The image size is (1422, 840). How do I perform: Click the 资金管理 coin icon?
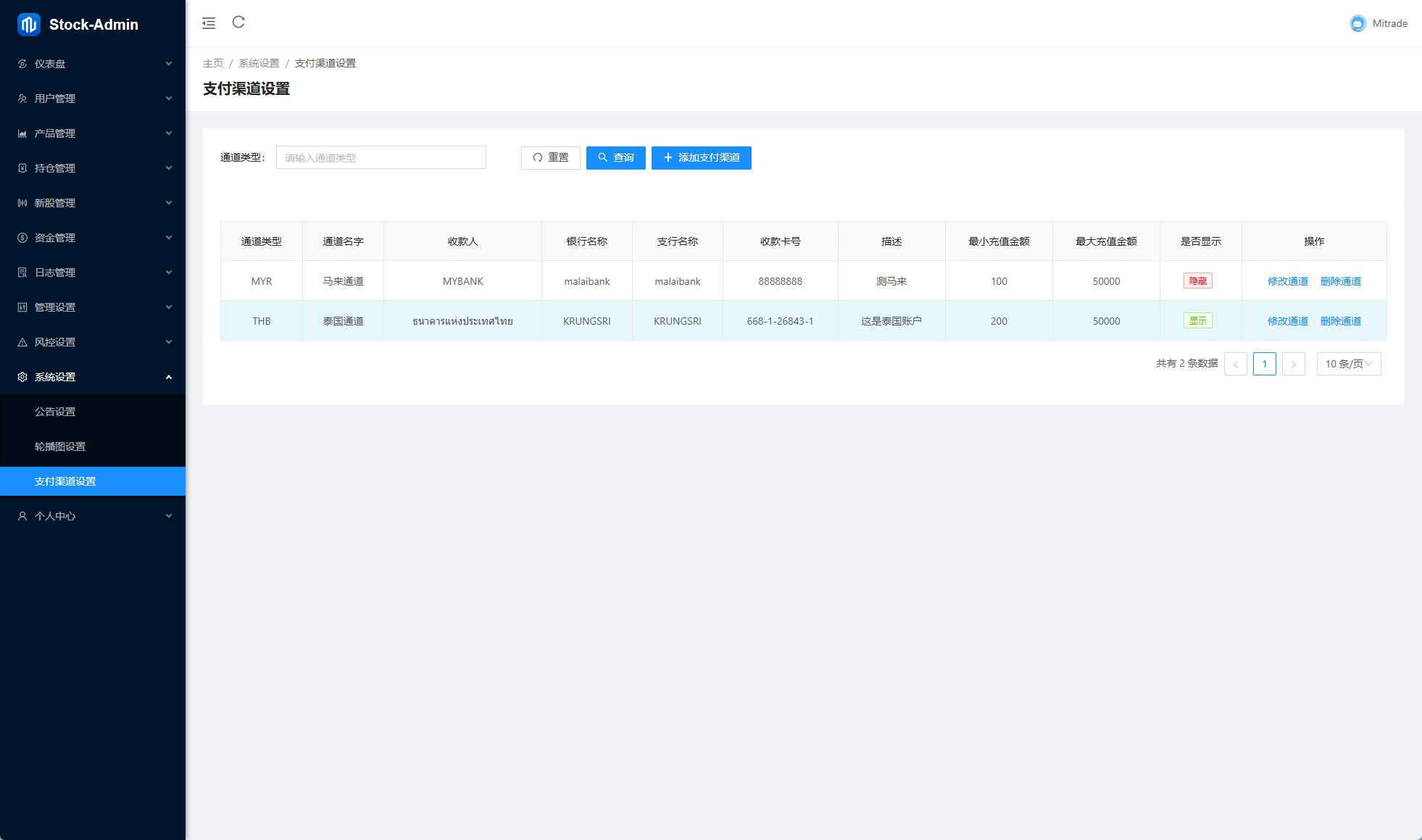tap(22, 238)
